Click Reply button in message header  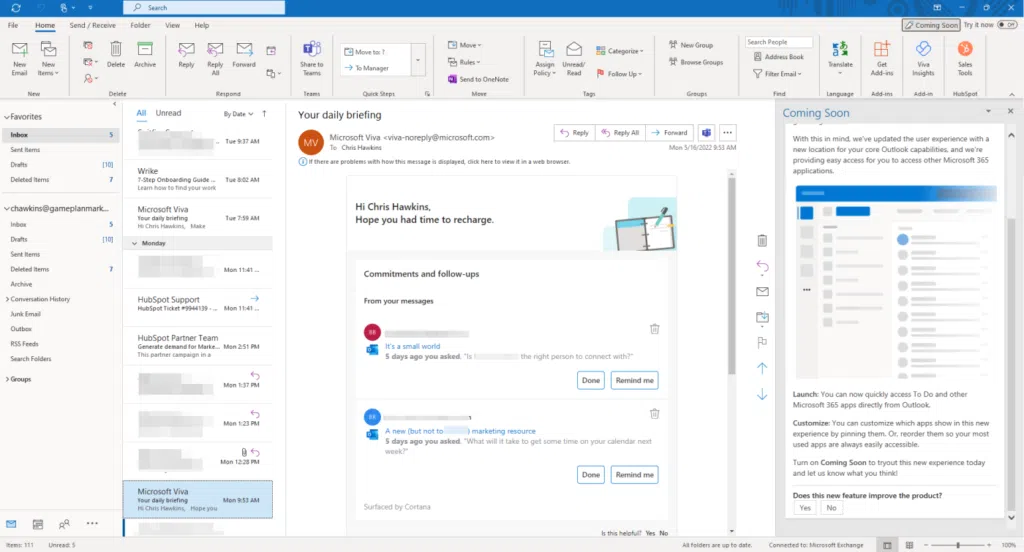[x=574, y=133]
